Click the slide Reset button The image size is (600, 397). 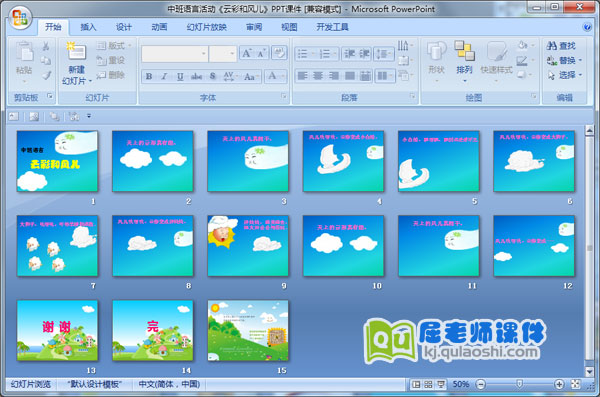tap(111, 60)
